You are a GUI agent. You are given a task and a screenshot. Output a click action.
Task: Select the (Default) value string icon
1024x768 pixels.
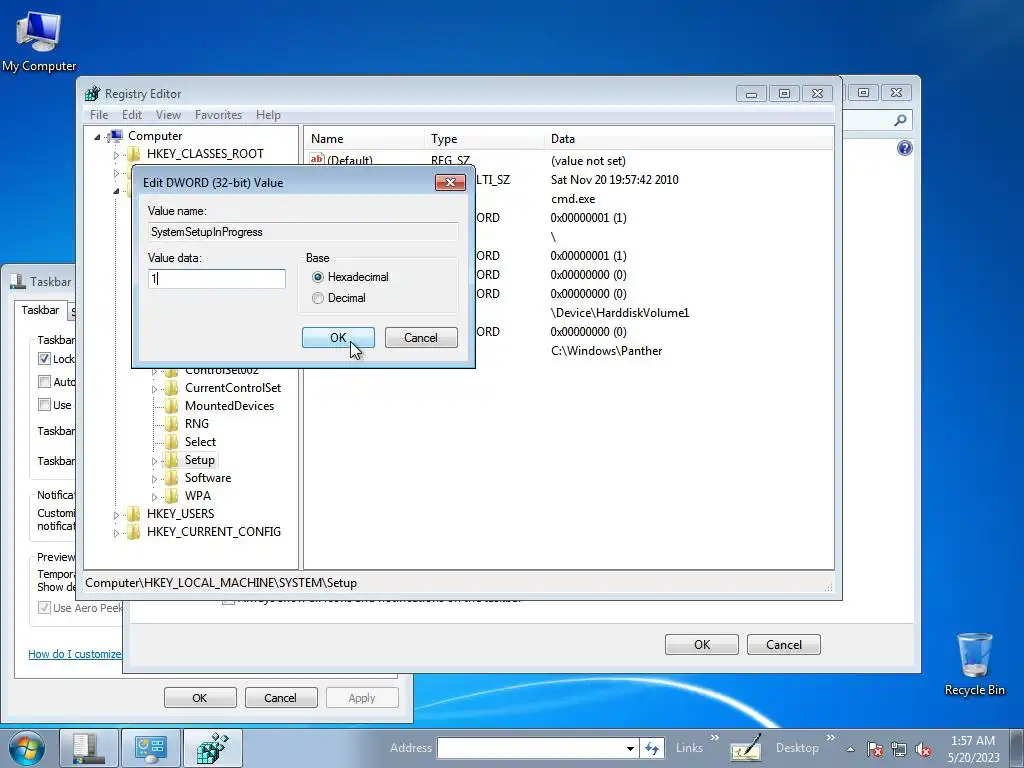pos(317,159)
